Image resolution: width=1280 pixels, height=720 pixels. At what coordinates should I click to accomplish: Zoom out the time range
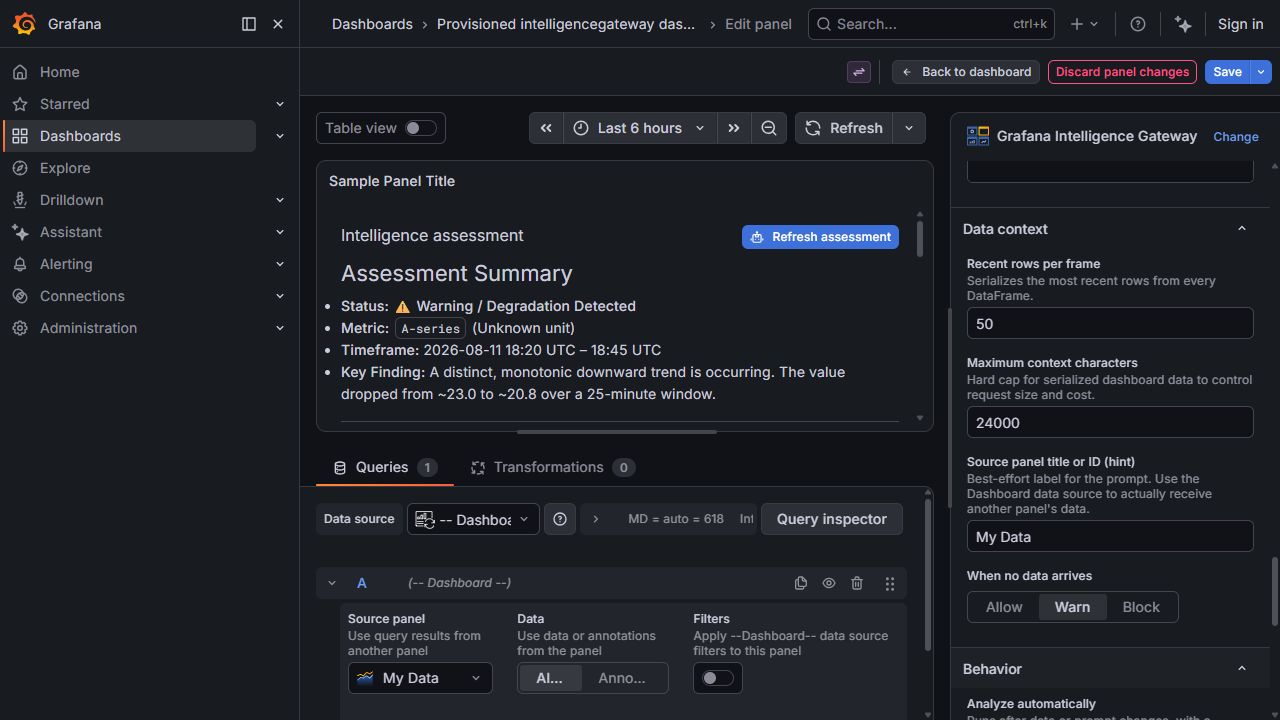click(769, 128)
